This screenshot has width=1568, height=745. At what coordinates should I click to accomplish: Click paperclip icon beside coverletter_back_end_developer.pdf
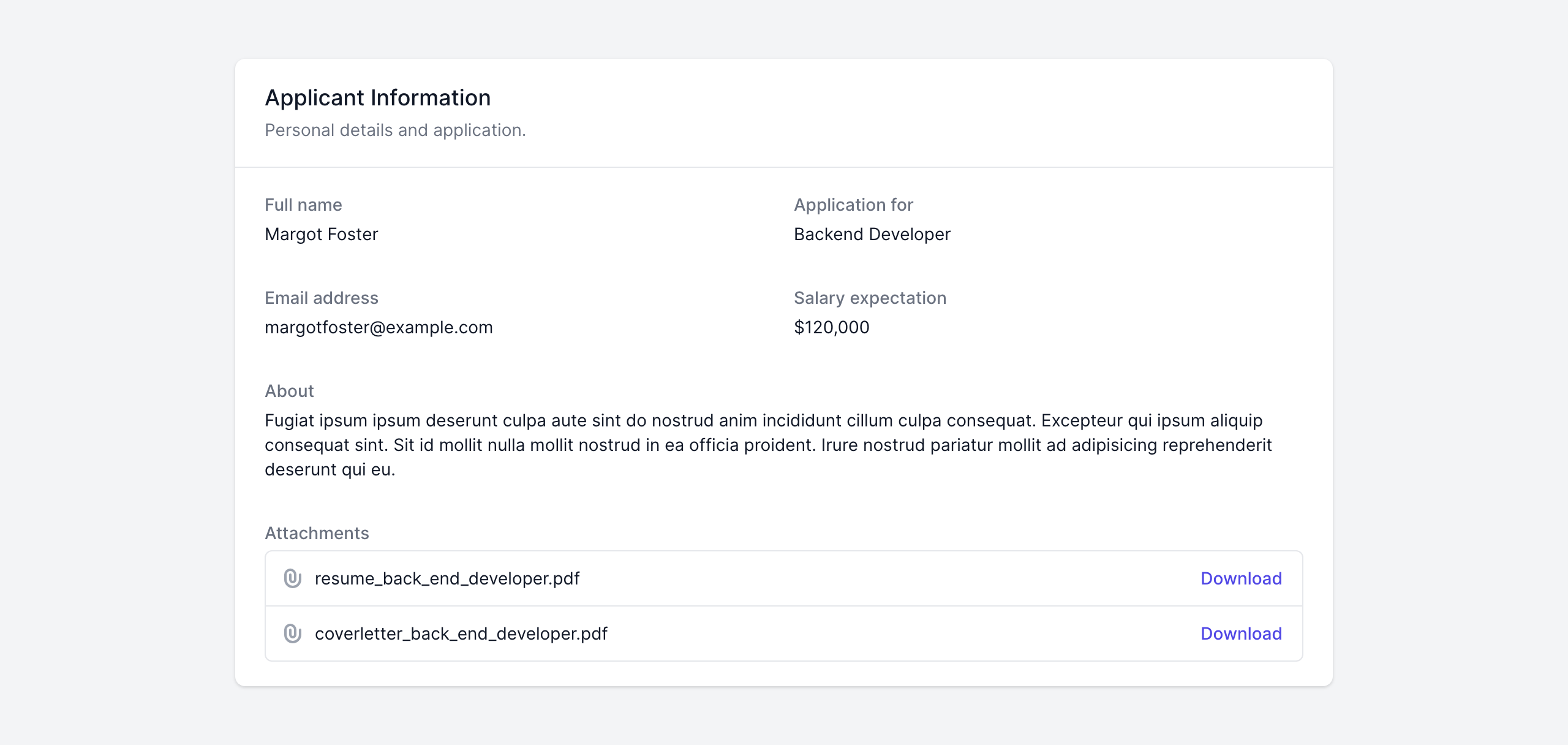point(293,633)
